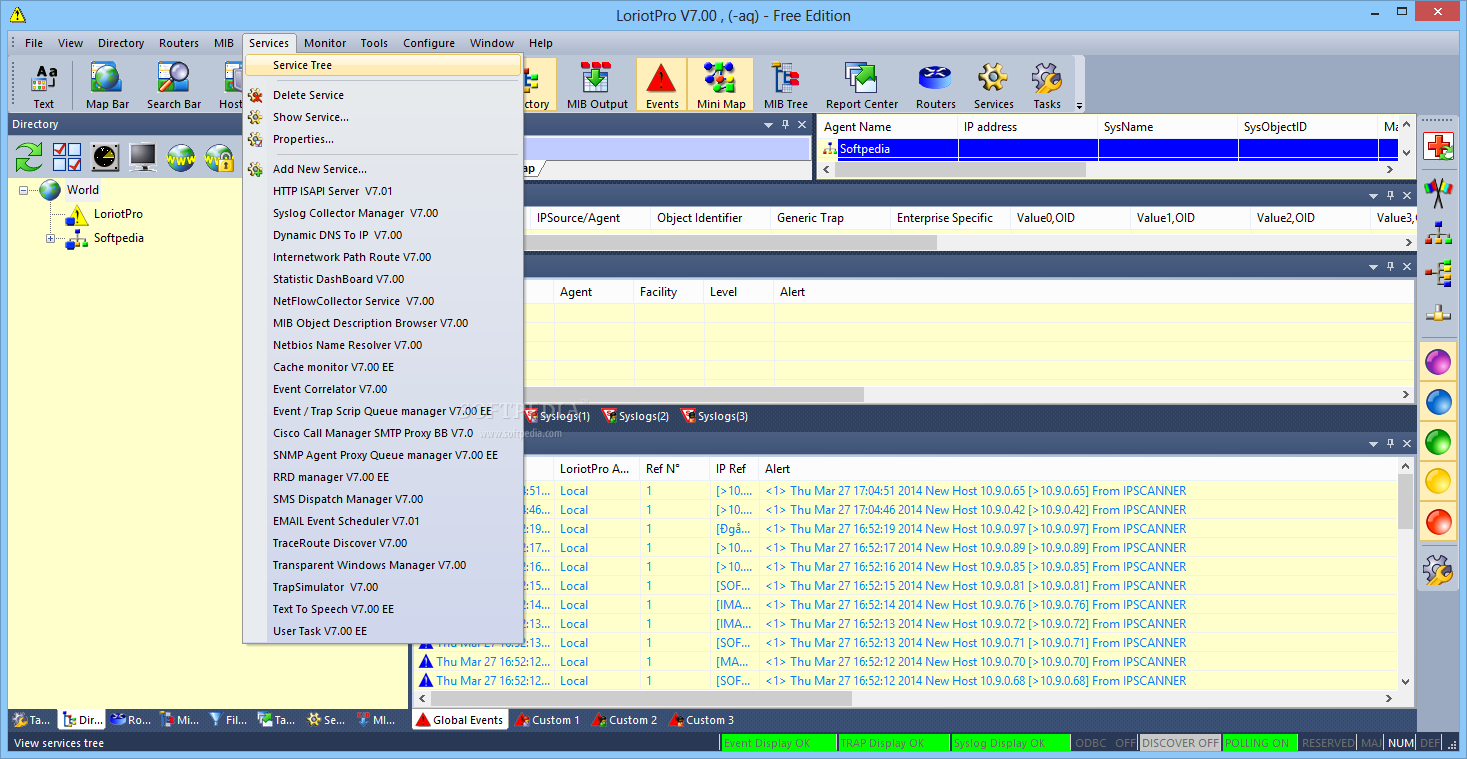This screenshot has width=1467, height=759.
Task: Click the gear and wrench sidebar icon
Action: click(x=1438, y=570)
